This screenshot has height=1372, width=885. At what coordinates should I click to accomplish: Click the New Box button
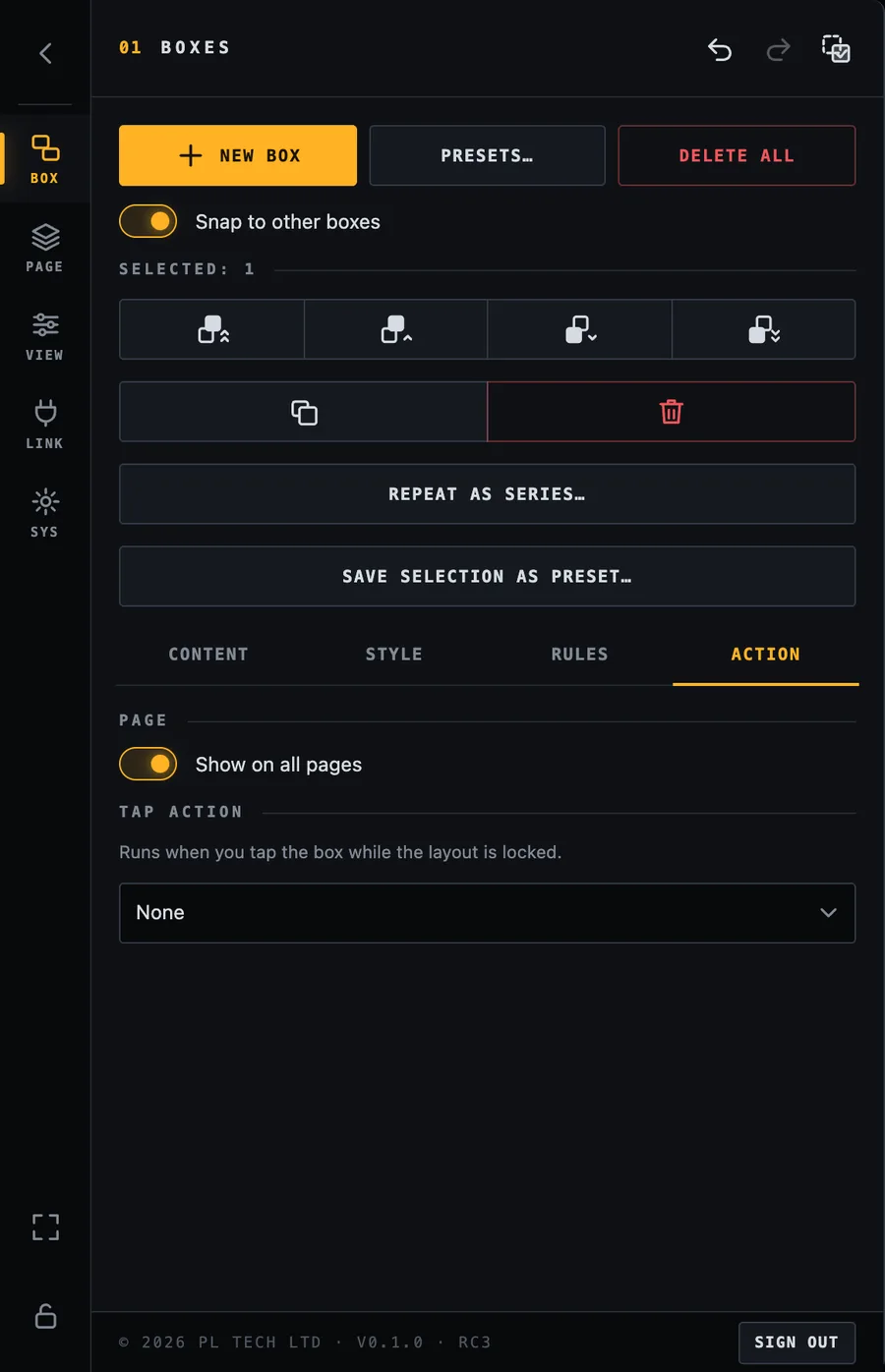point(238,155)
